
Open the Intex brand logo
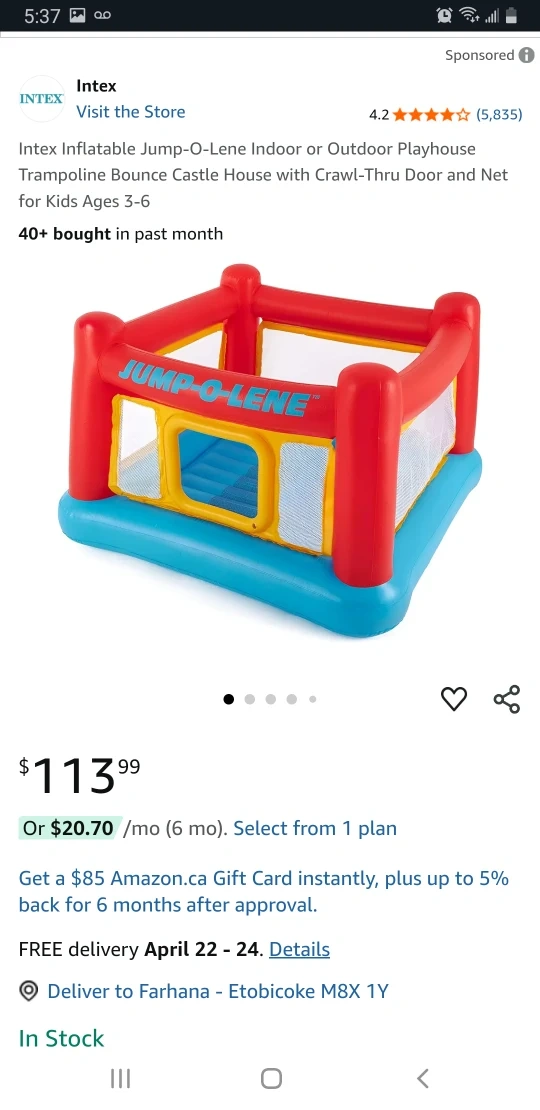coord(41,98)
